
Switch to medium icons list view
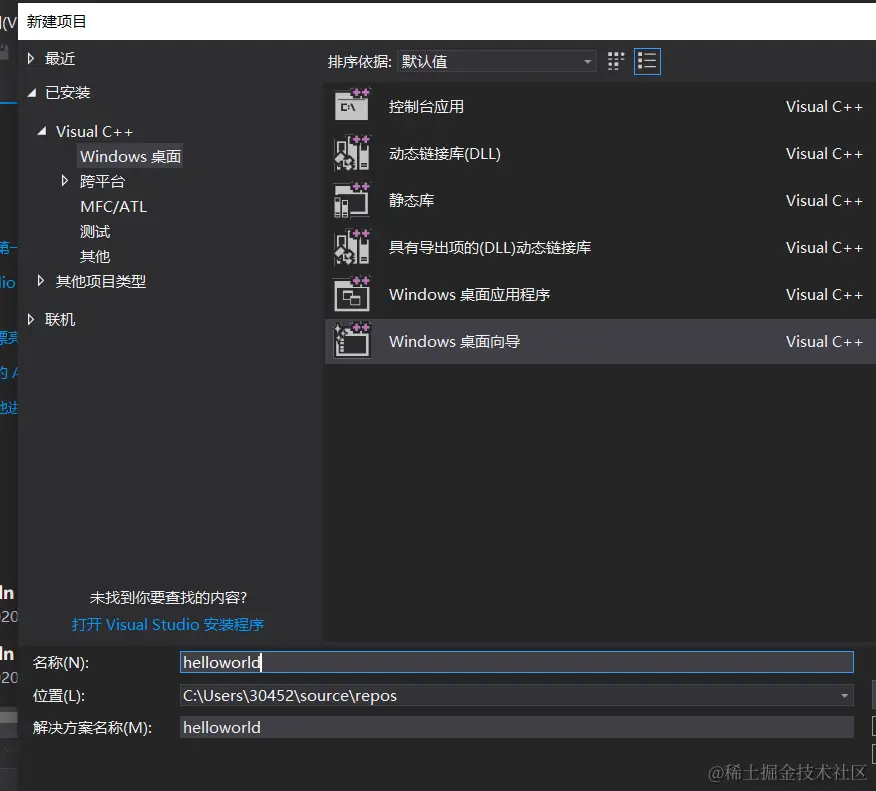[x=647, y=61]
